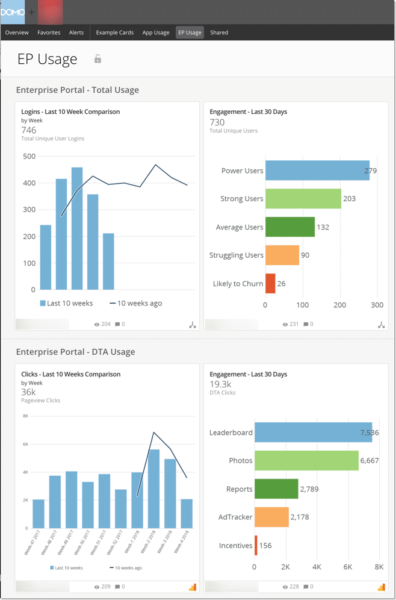The image size is (396, 600).
Task: Click the Reports bar
Action: tap(276, 489)
